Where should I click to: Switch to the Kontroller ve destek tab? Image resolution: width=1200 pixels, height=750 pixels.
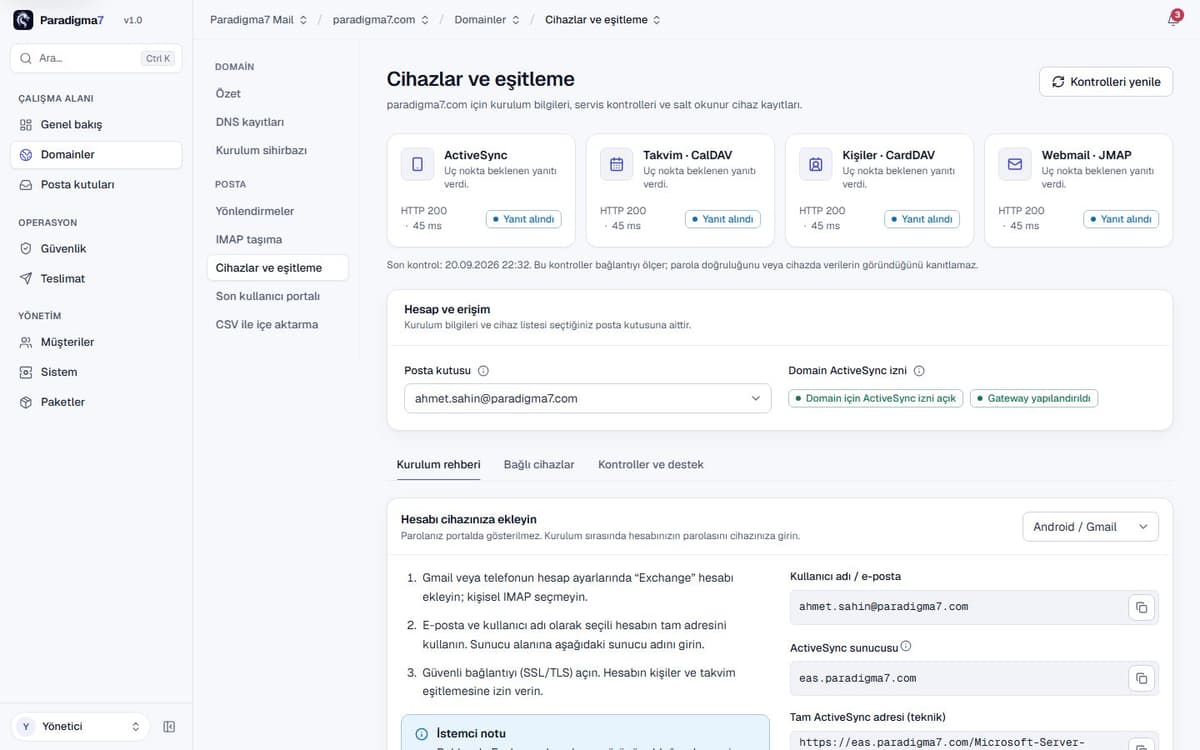click(651, 465)
